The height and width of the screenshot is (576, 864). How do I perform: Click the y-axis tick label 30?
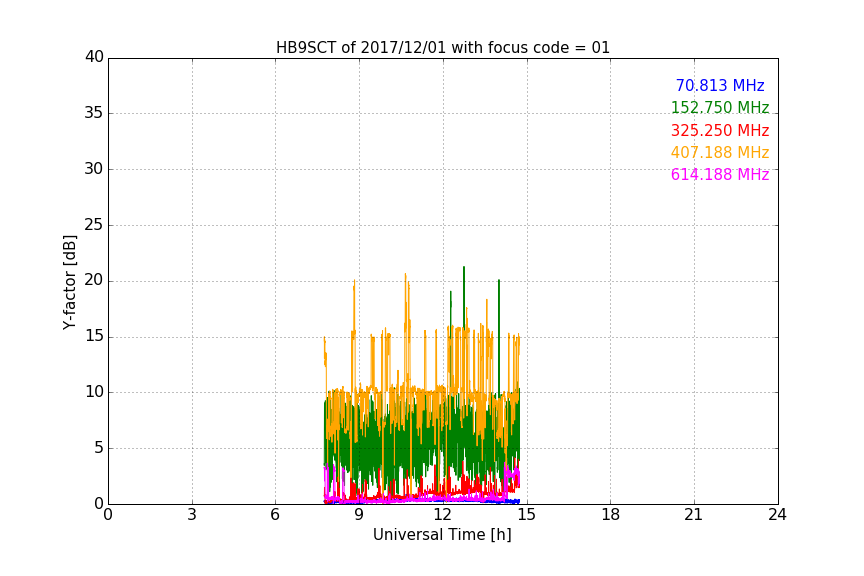(x=94, y=169)
